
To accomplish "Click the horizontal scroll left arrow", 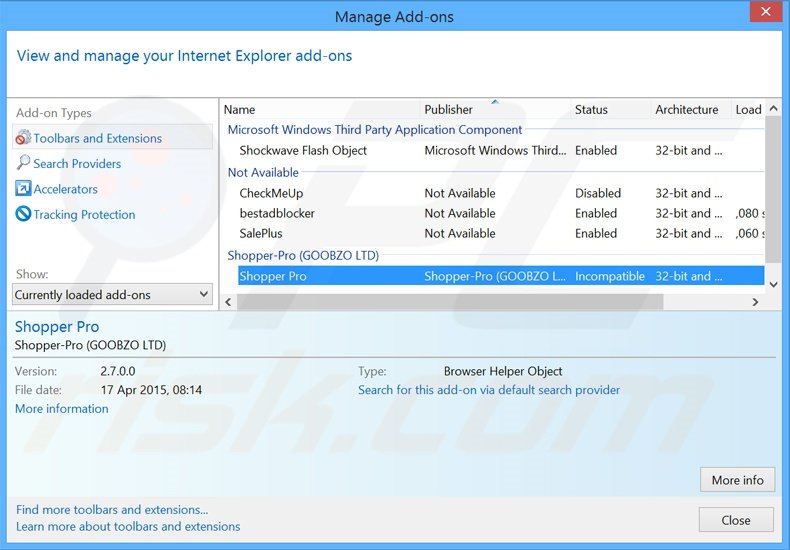I will coord(228,302).
